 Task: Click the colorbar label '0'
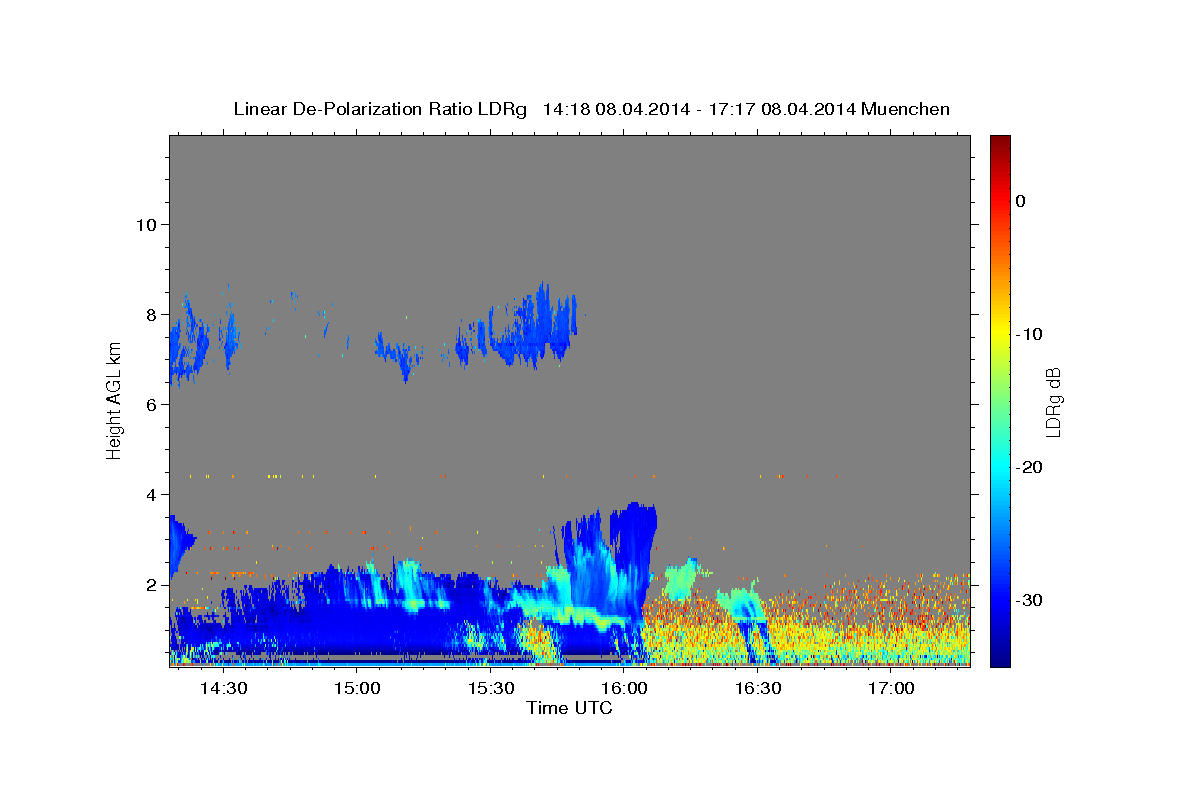tap(1020, 201)
